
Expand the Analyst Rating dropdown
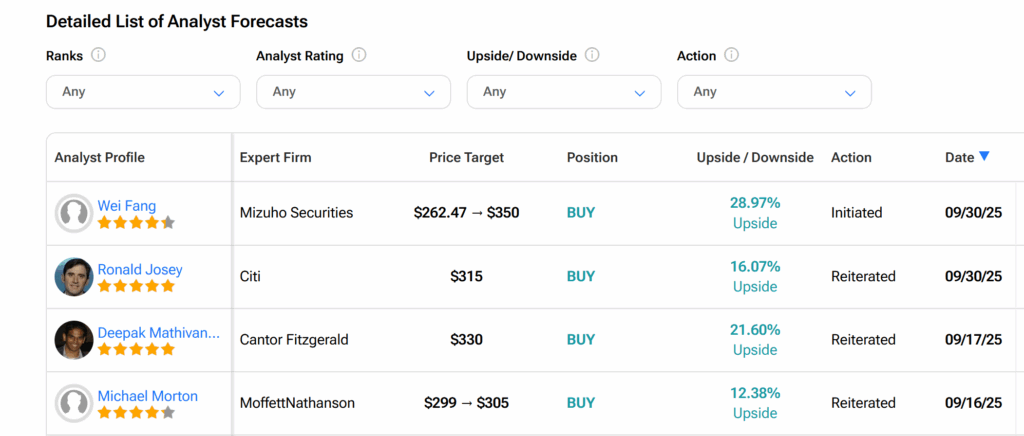click(353, 92)
